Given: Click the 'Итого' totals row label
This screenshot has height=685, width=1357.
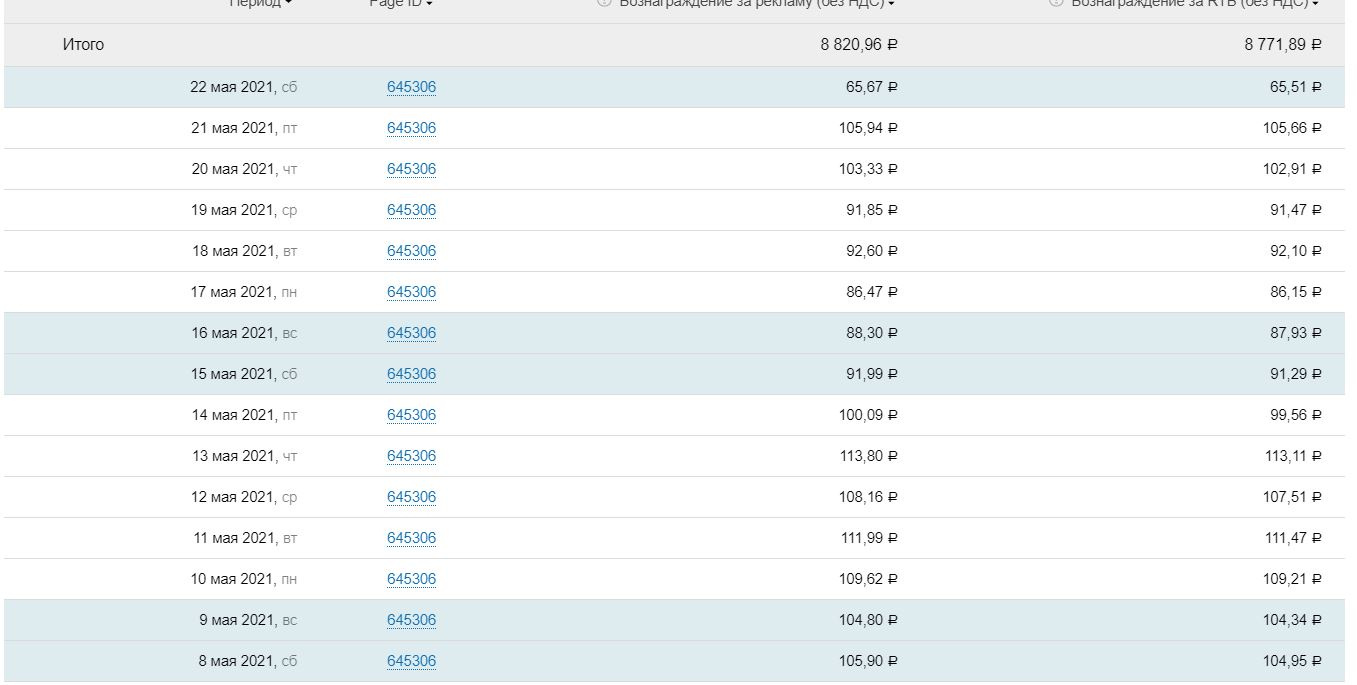Looking at the screenshot, I should point(83,45).
